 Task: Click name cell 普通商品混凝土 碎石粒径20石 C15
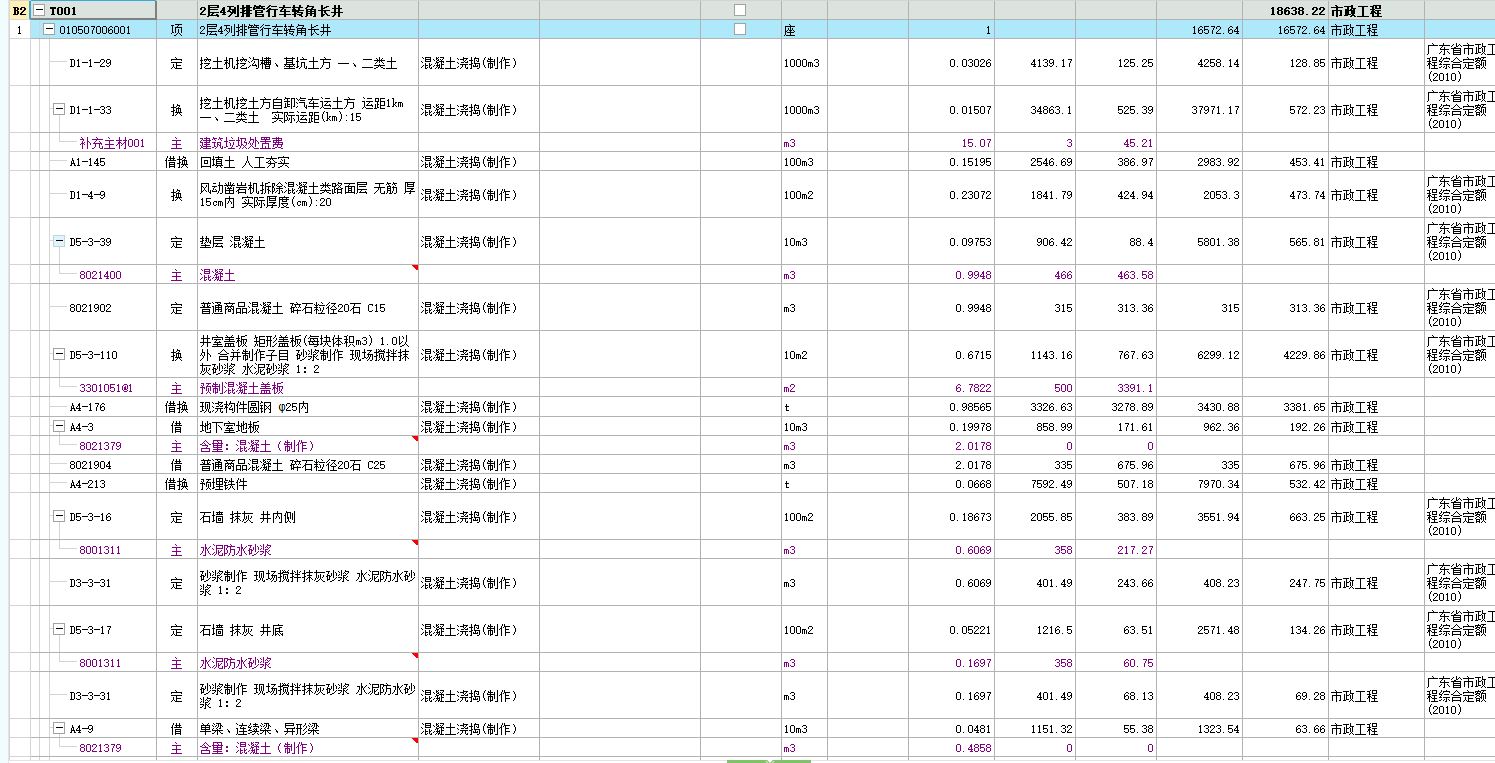tap(292, 308)
